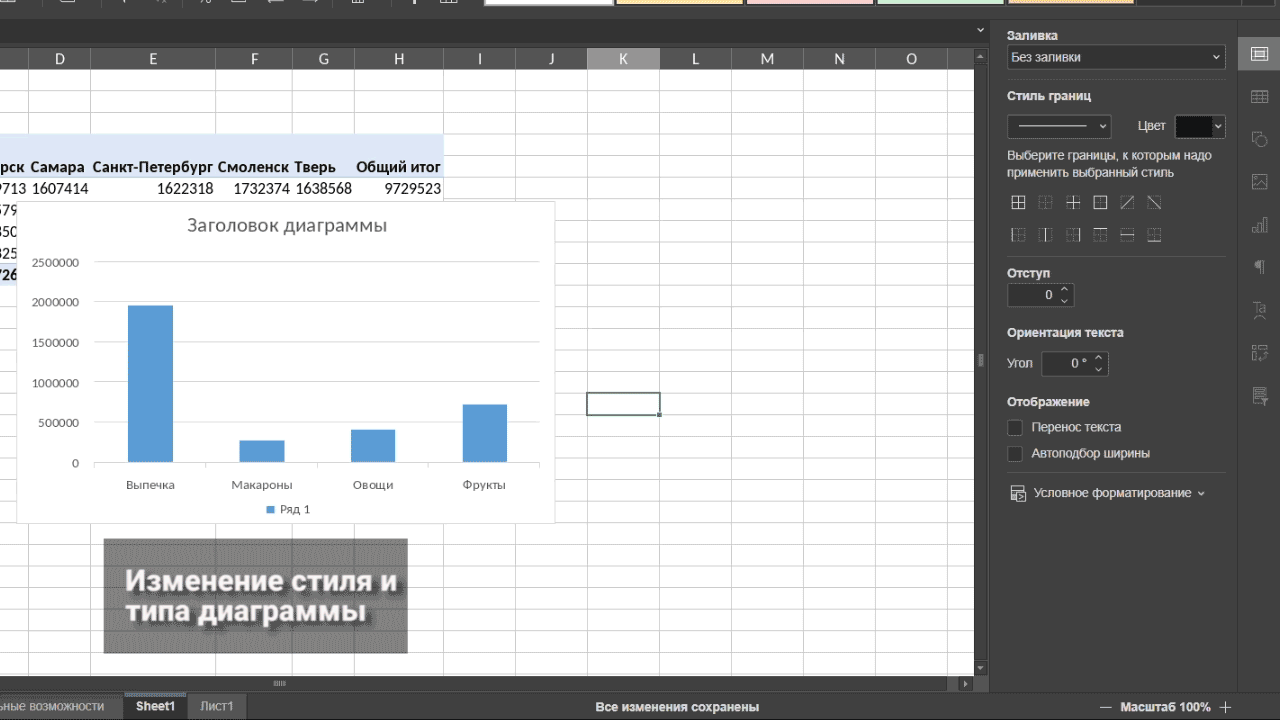Screen dimensions: 1280x720
Task: Expand Условное форматирование menu
Action: pos(1108,493)
